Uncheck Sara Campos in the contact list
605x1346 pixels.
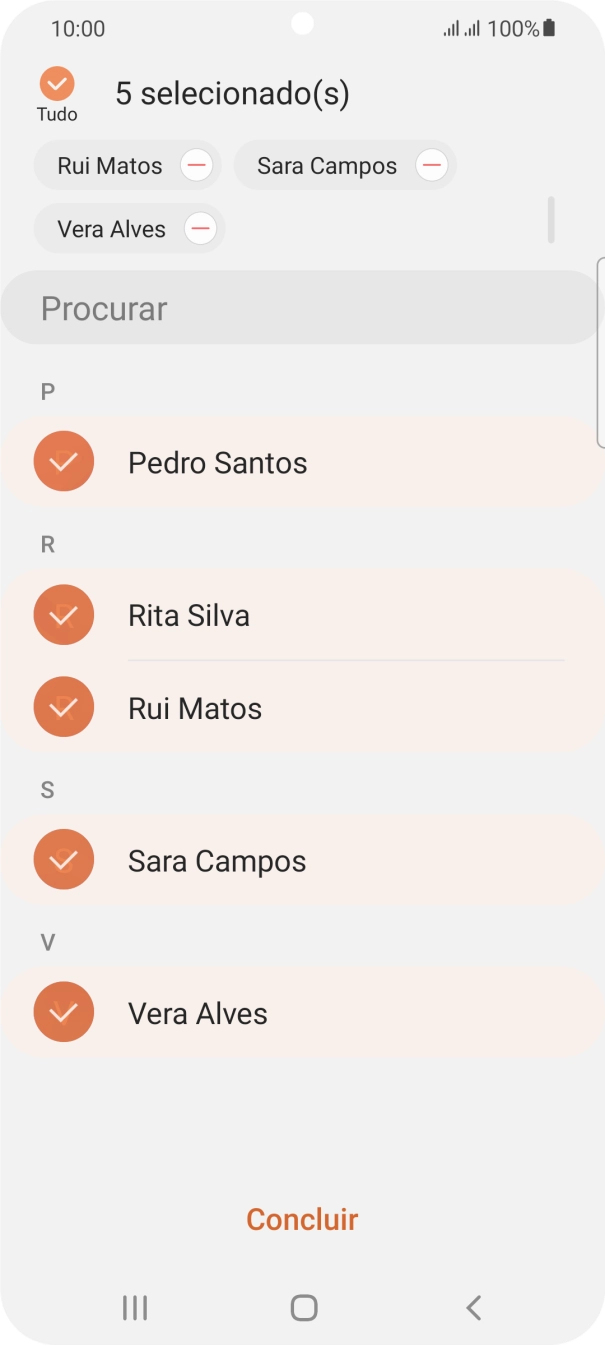(x=63, y=859)
